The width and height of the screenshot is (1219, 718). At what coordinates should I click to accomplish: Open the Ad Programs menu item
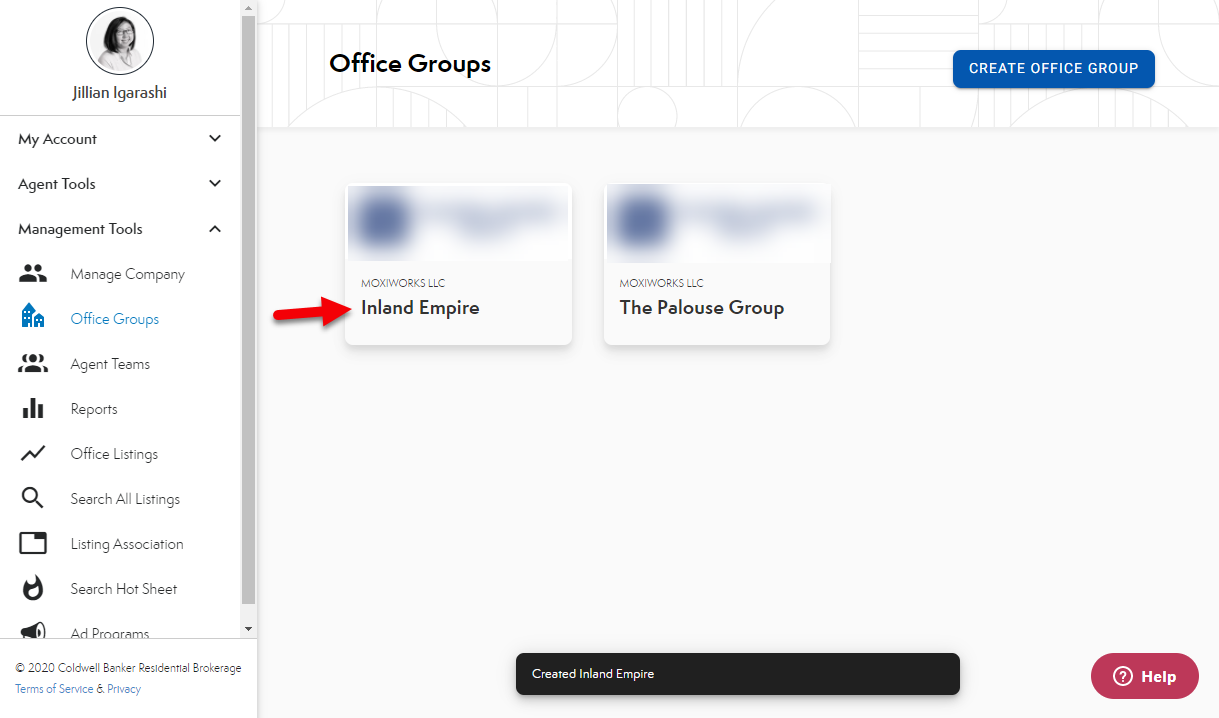[110, 632]
